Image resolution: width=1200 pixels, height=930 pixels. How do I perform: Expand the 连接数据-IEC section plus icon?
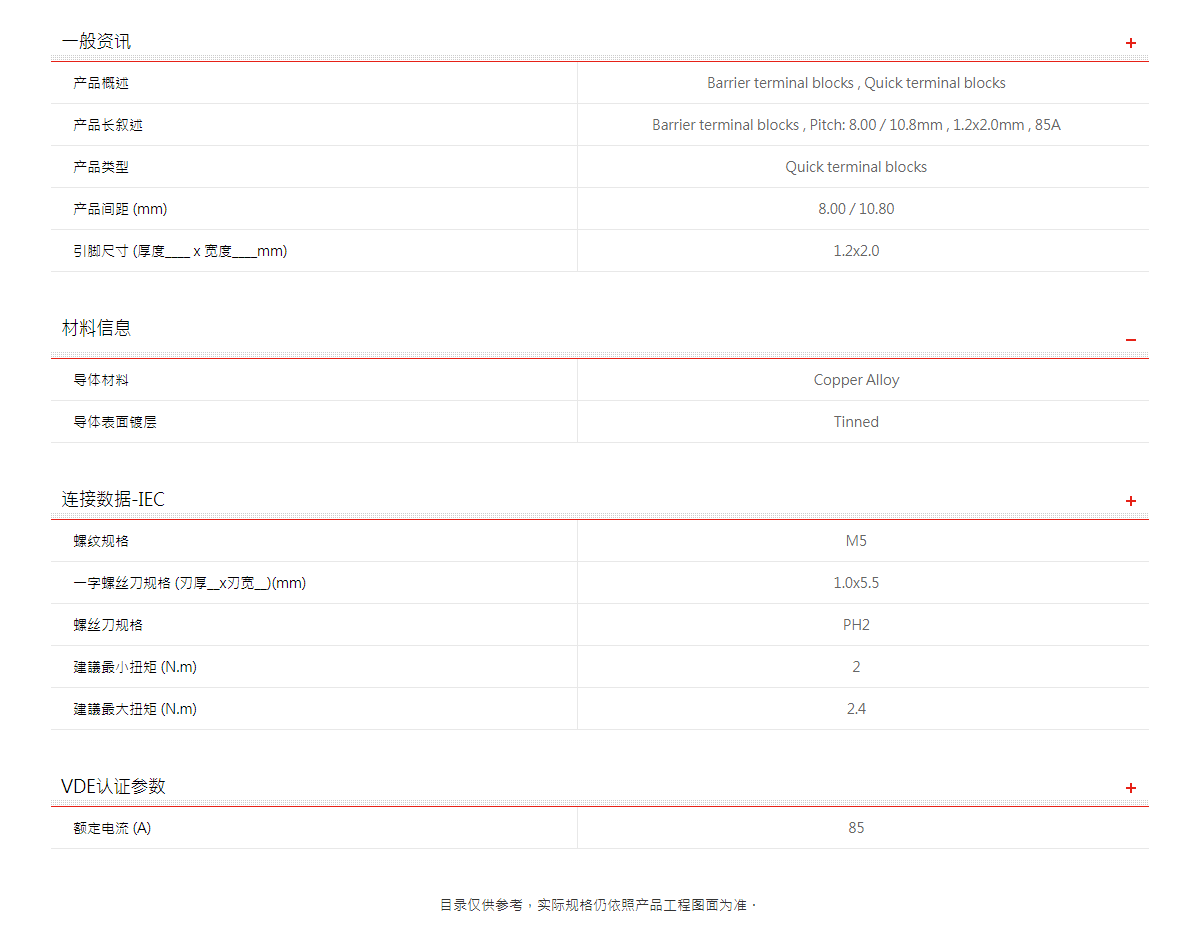(x=1131, y=501)
